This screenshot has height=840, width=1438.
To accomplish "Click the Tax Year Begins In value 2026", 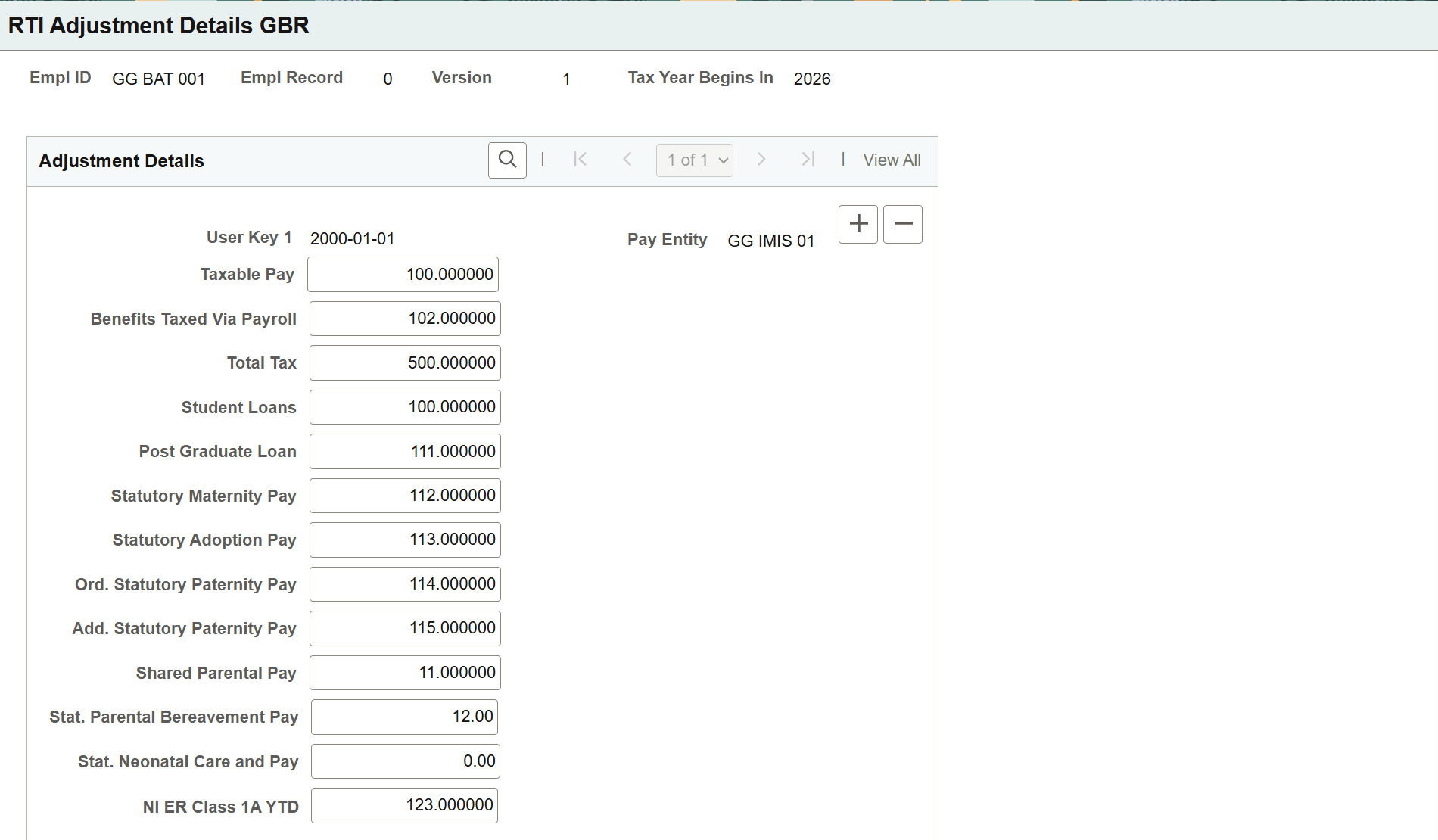I will point(812,79).
